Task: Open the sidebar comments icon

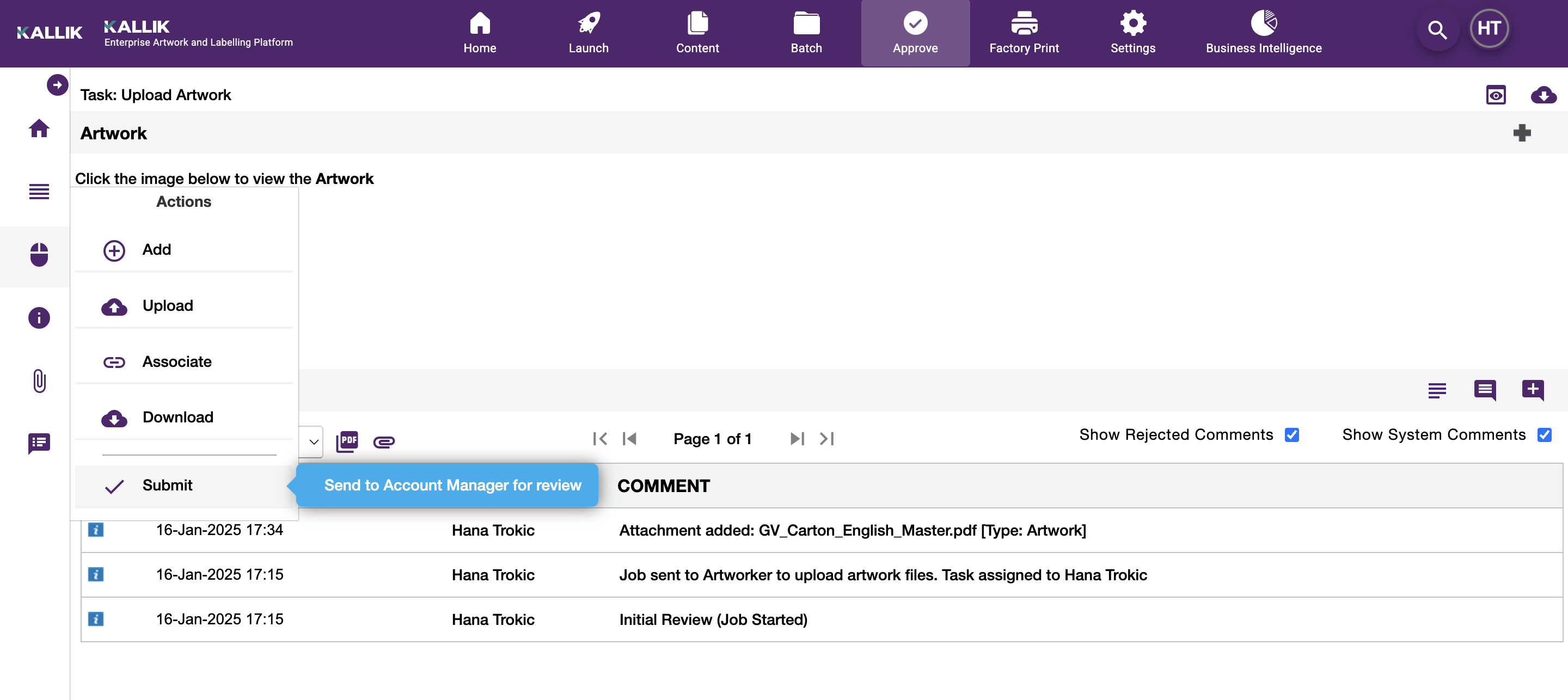Action: pos(39,443)
